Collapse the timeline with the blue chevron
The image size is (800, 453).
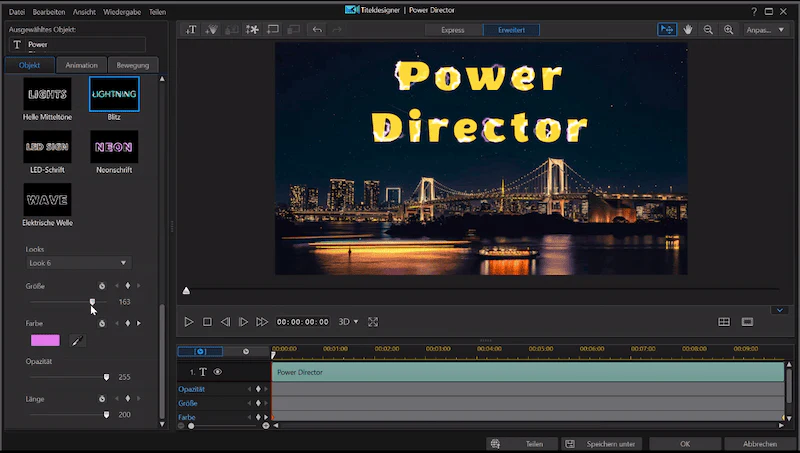coord(780,310)
